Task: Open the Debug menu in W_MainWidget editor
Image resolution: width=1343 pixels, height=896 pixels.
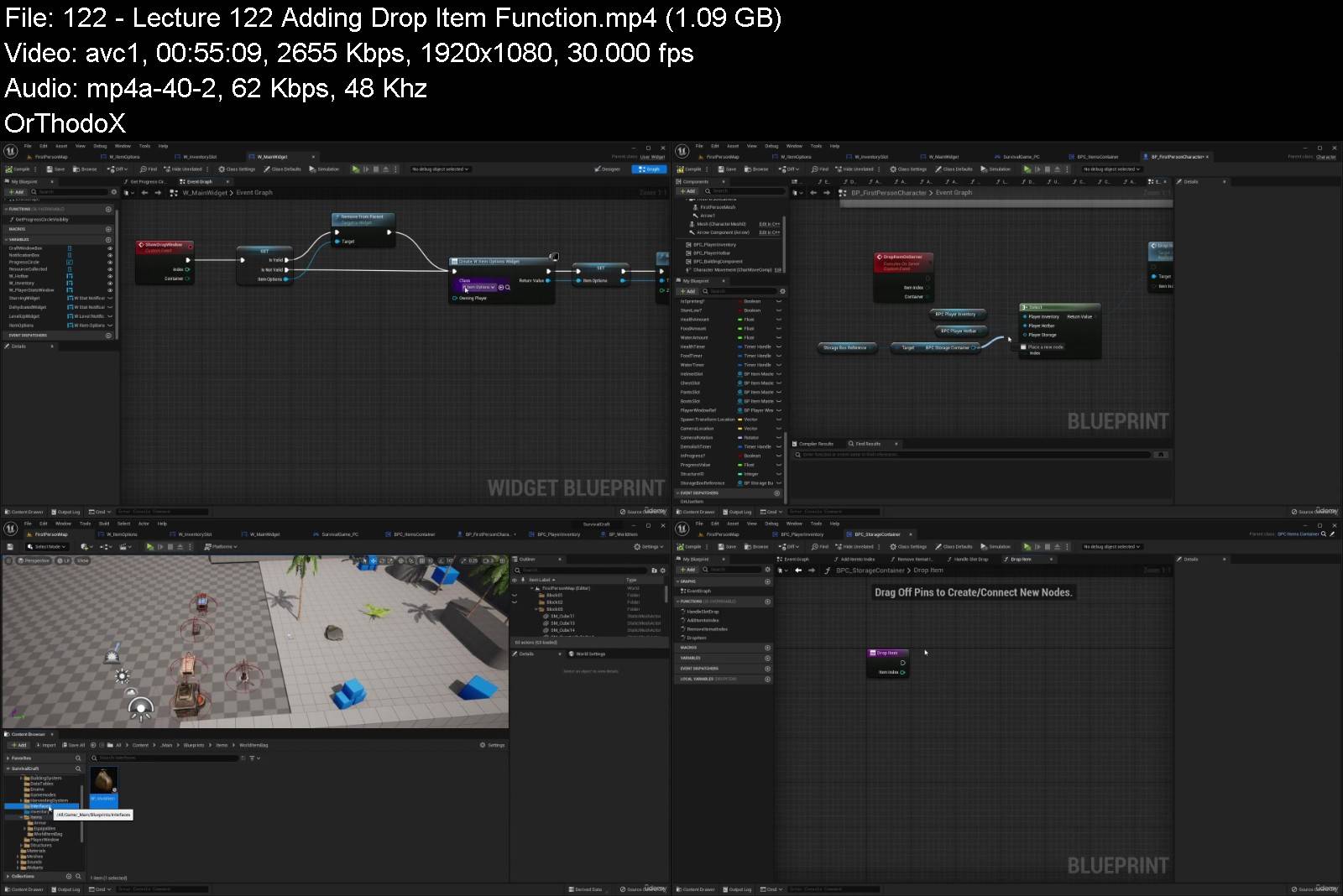Action: [x=100, y=146]
